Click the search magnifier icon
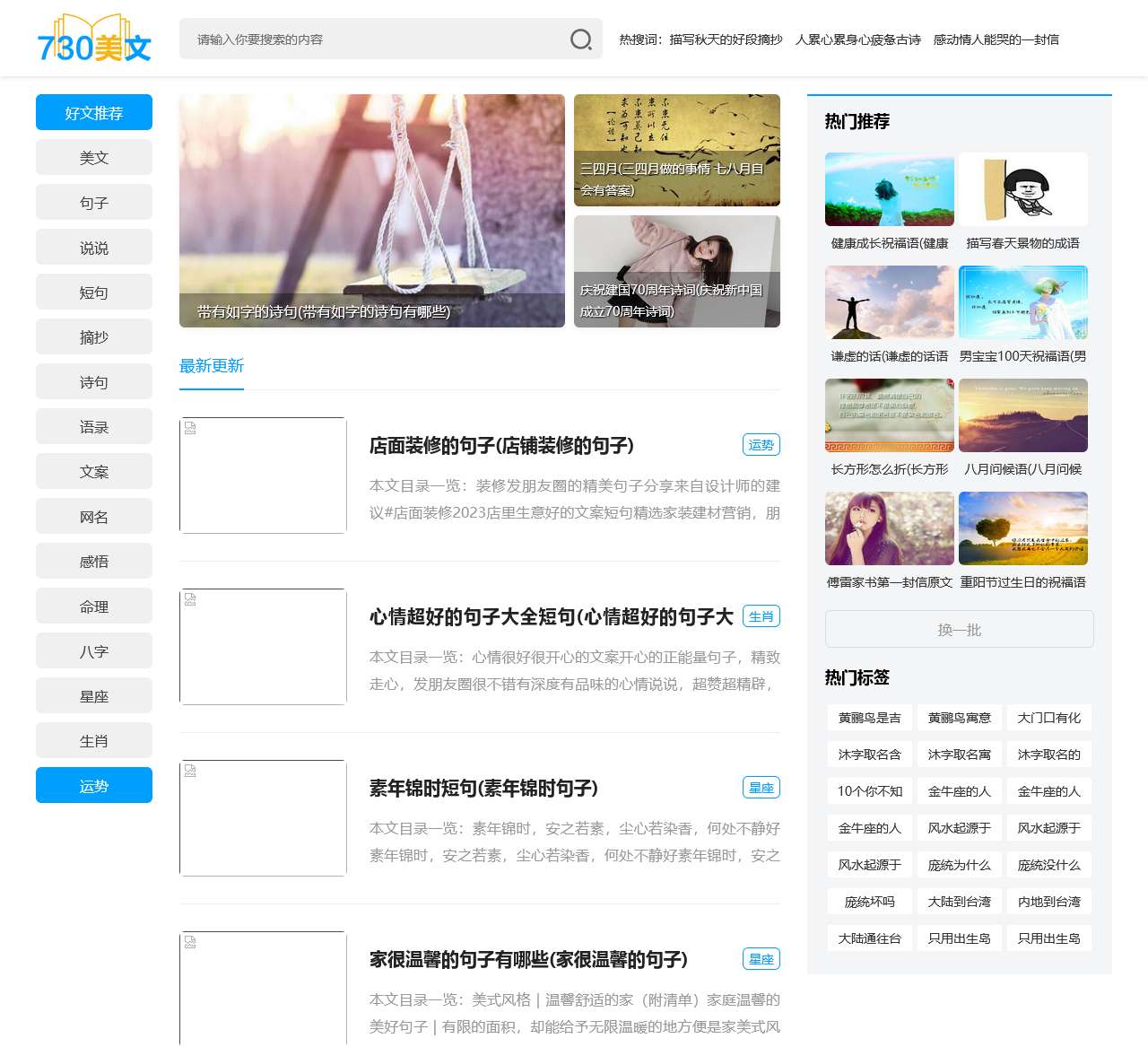 pos(581,39)
